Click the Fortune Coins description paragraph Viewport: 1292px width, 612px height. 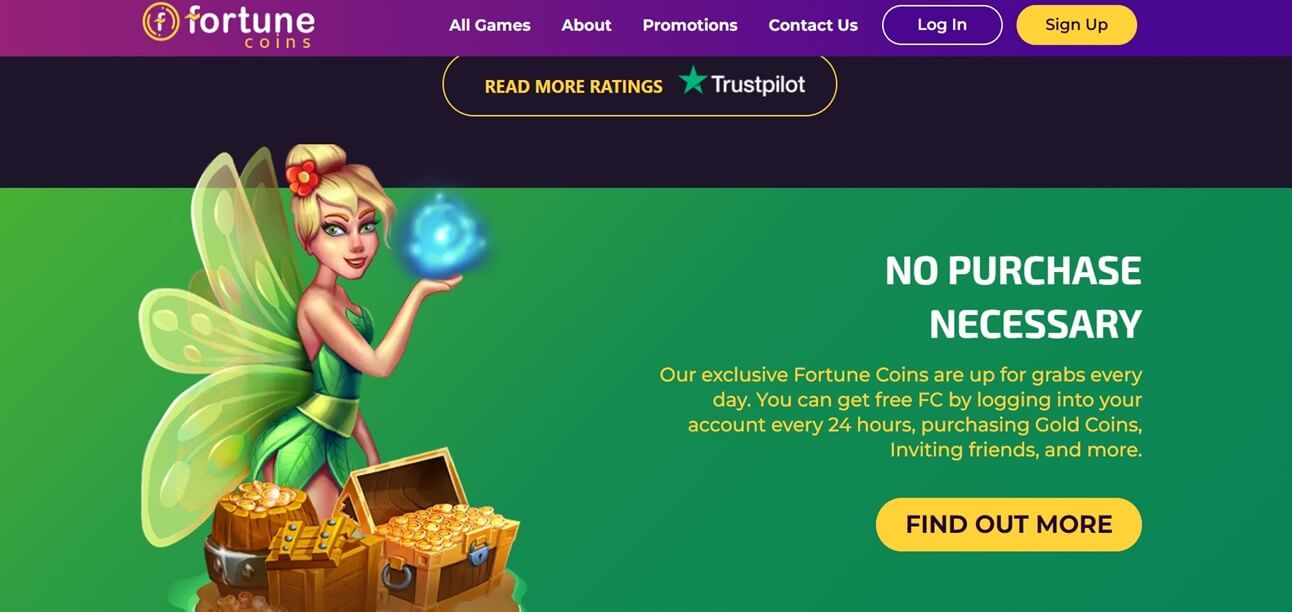tap(900, 412)
